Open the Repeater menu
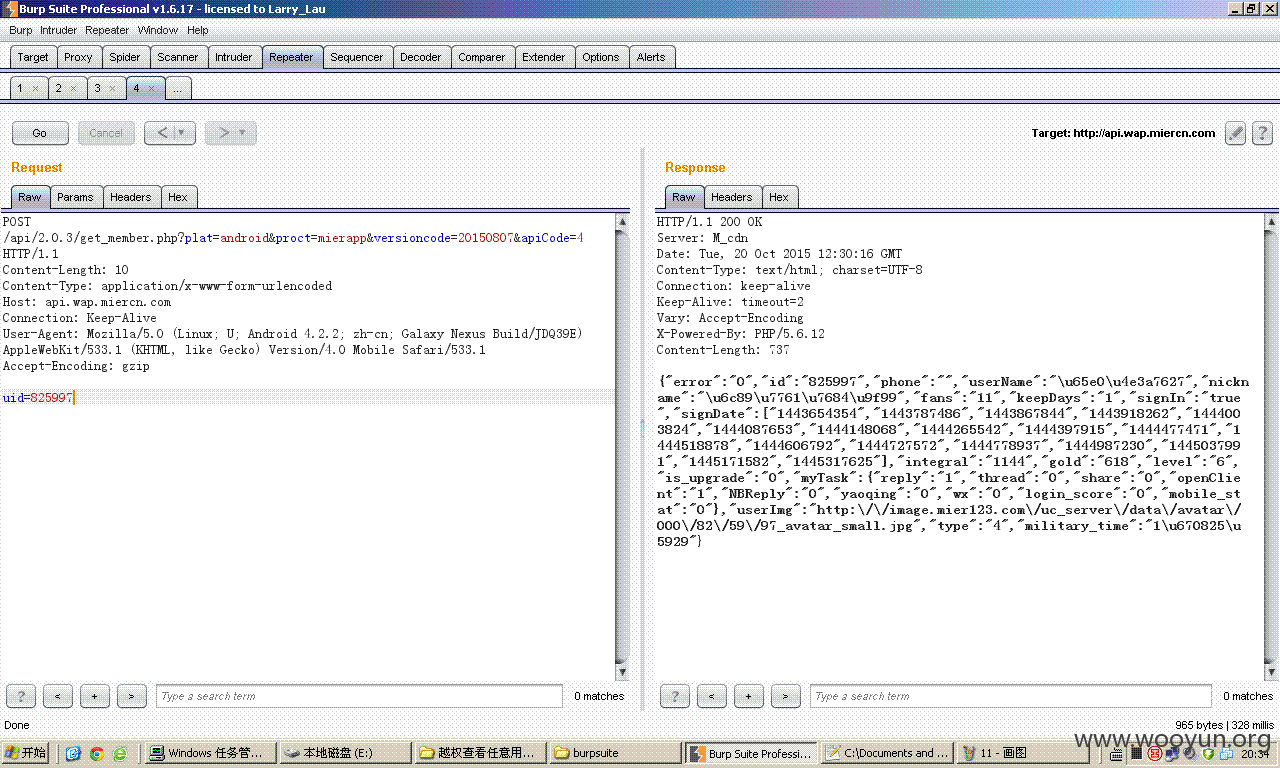1280x768 pixels. click(x=107, y=30)
